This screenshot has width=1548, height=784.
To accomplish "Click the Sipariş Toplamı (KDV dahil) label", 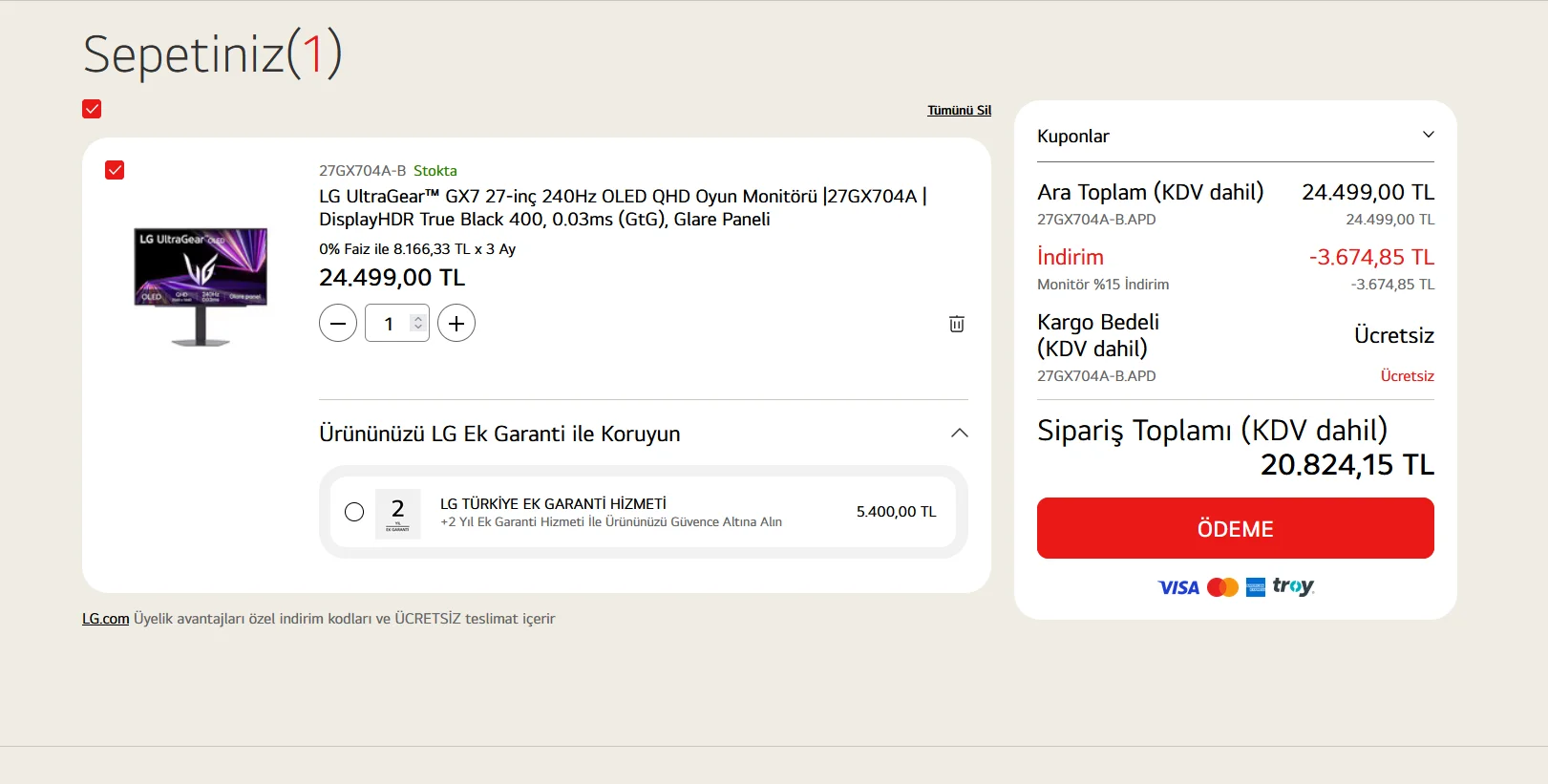I will (x=1213, y=431).
